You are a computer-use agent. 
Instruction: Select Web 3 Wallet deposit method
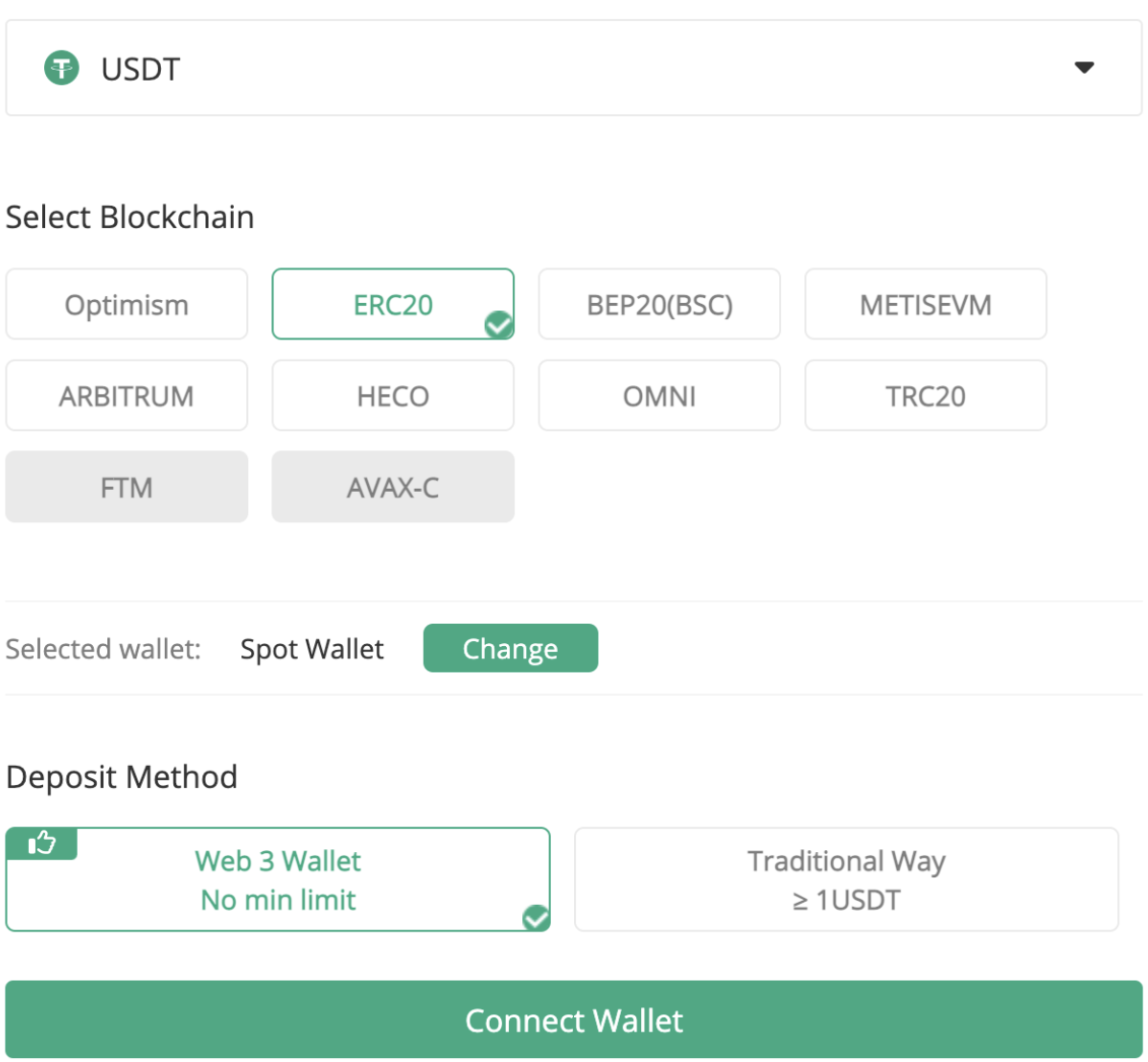(278, 880)
